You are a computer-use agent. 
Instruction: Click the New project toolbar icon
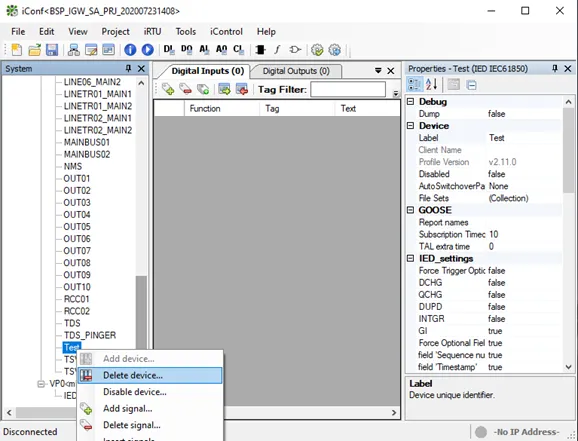[x=17, y=50]
